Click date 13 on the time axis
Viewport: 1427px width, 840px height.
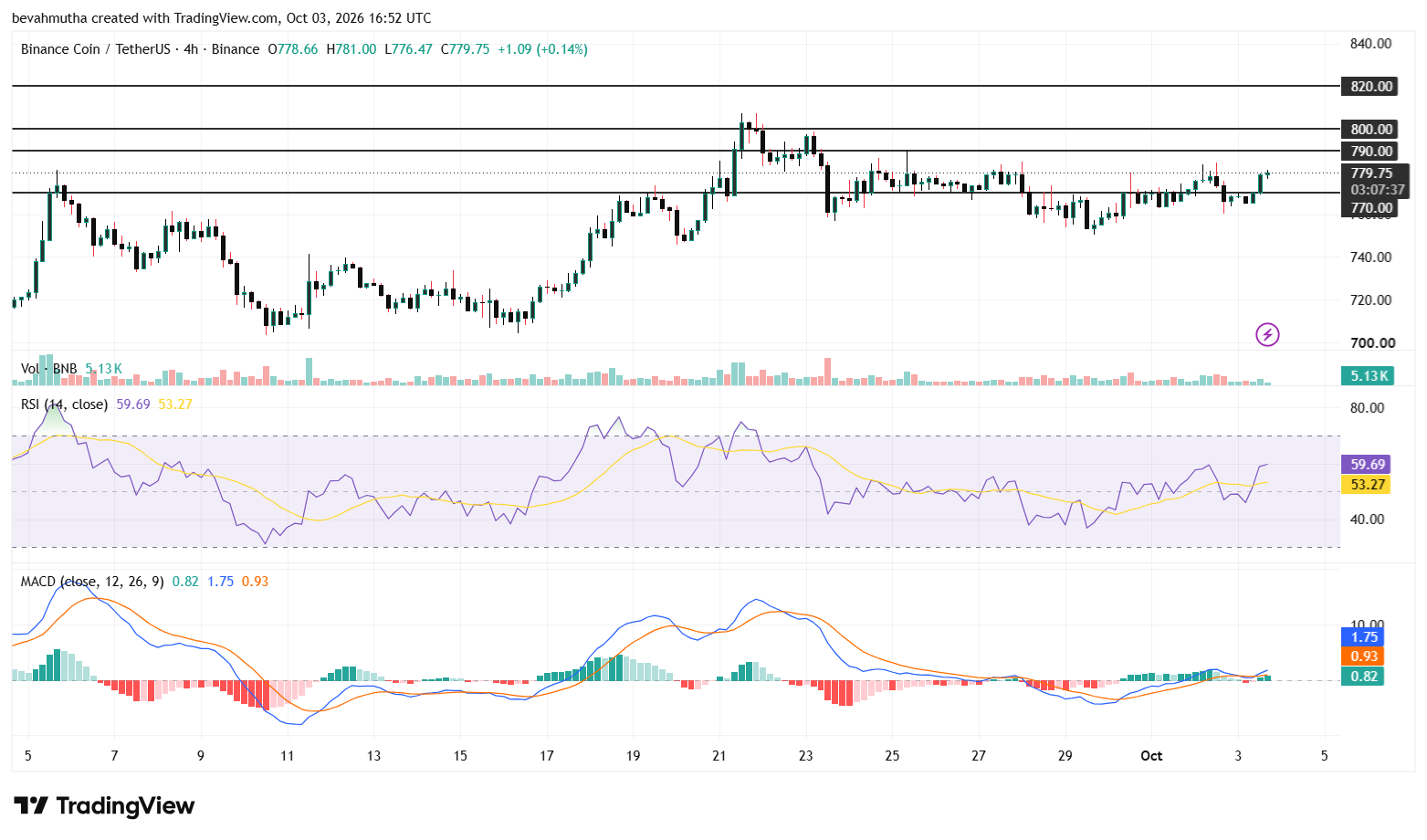(373, 756)
